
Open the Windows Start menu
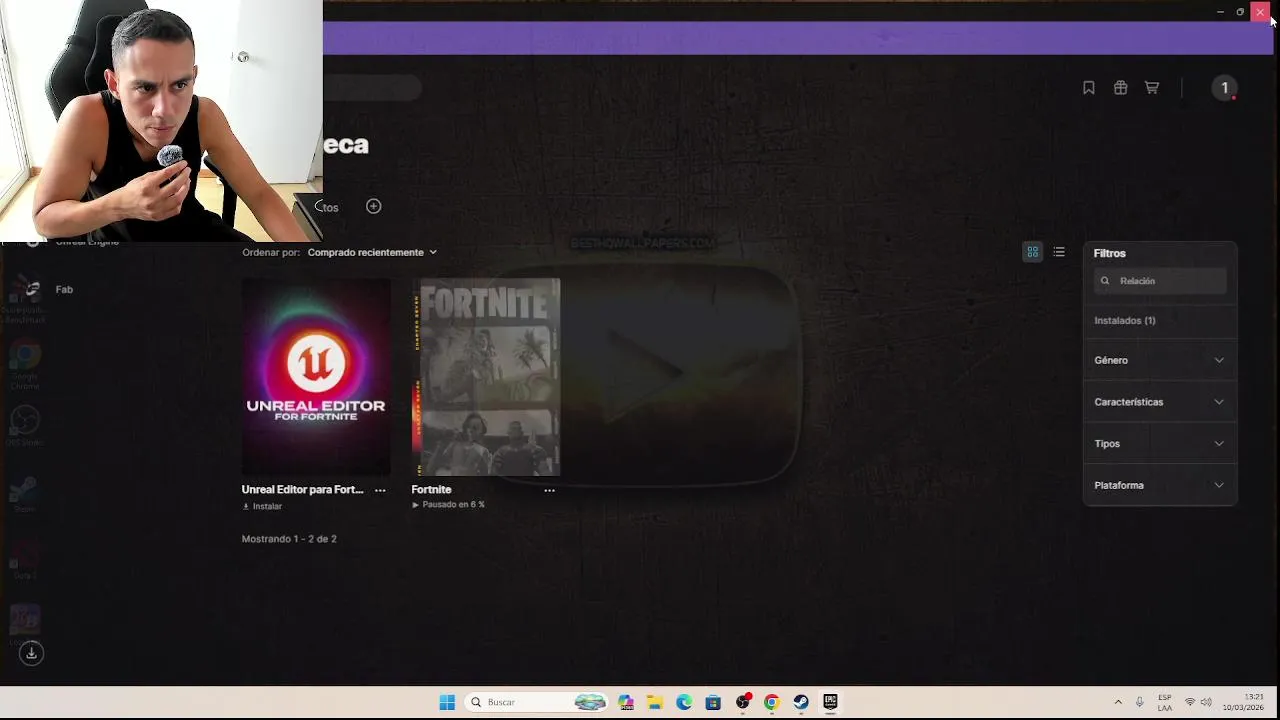point(447,702)
